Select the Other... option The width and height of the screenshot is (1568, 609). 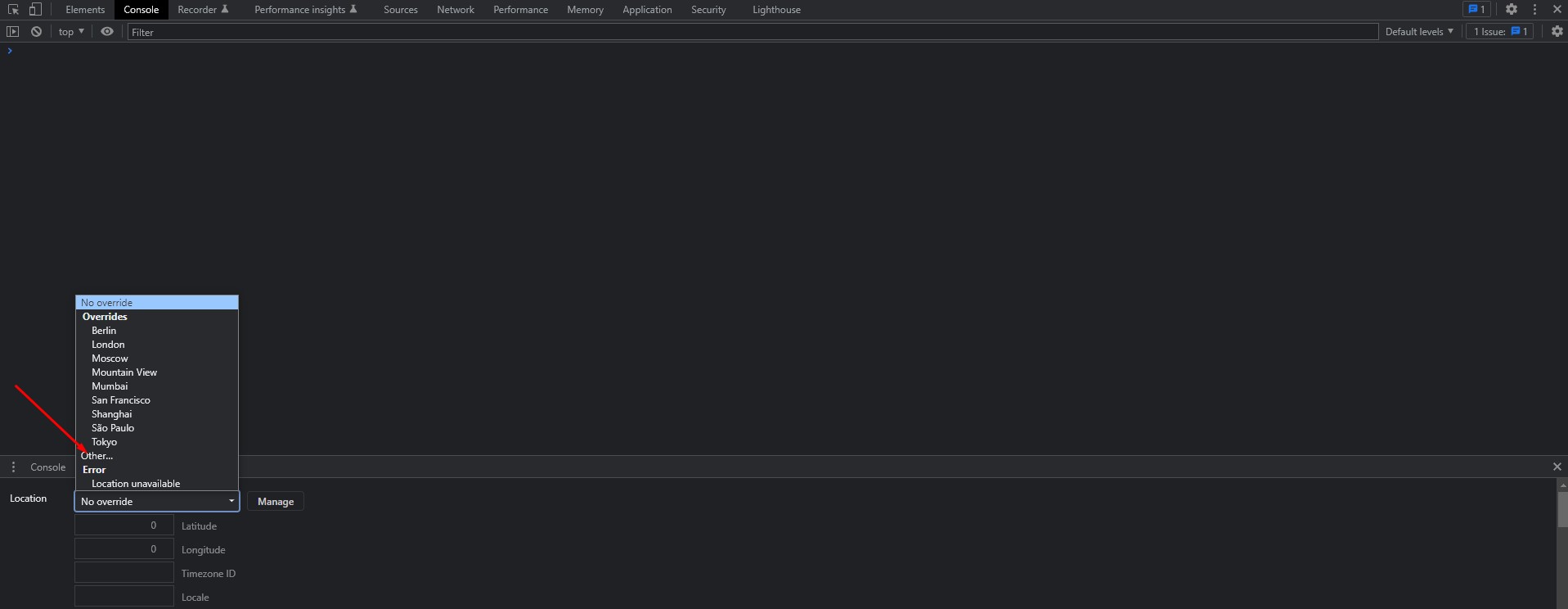[157, 456]
